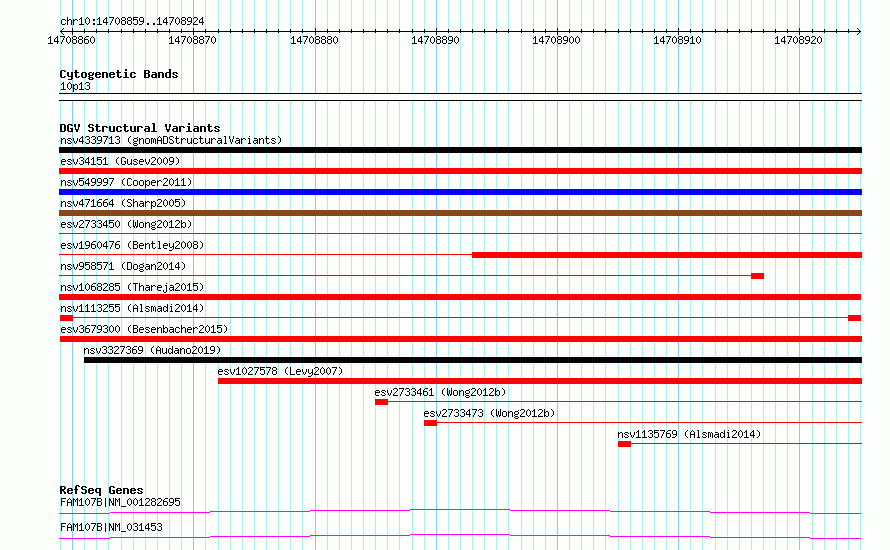Click variant label nsv1135769 (Alsmadi2014)

689,434
